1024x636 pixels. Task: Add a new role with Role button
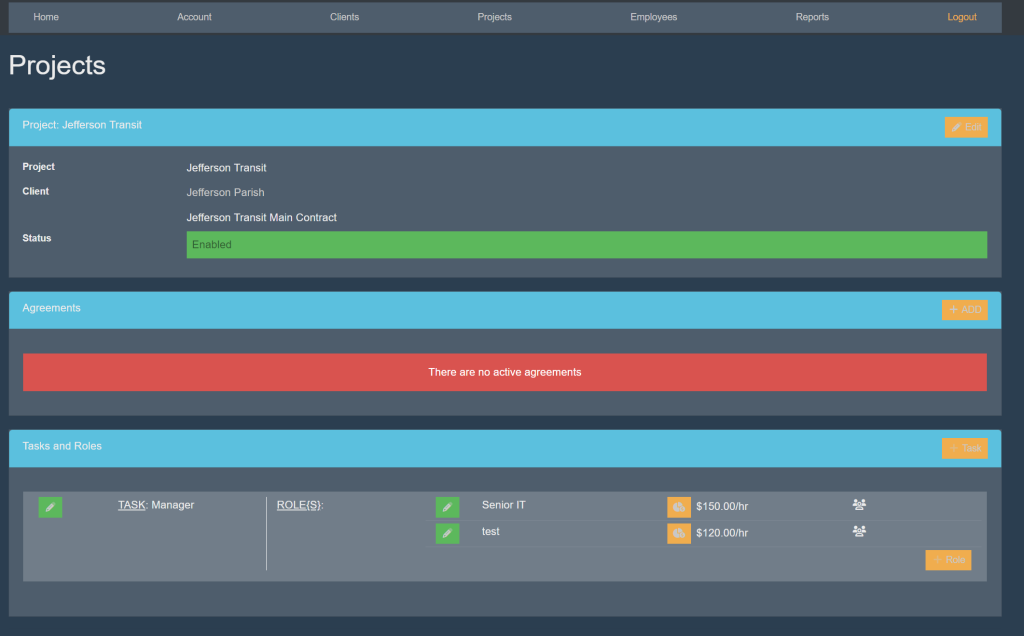coord(948,560)
